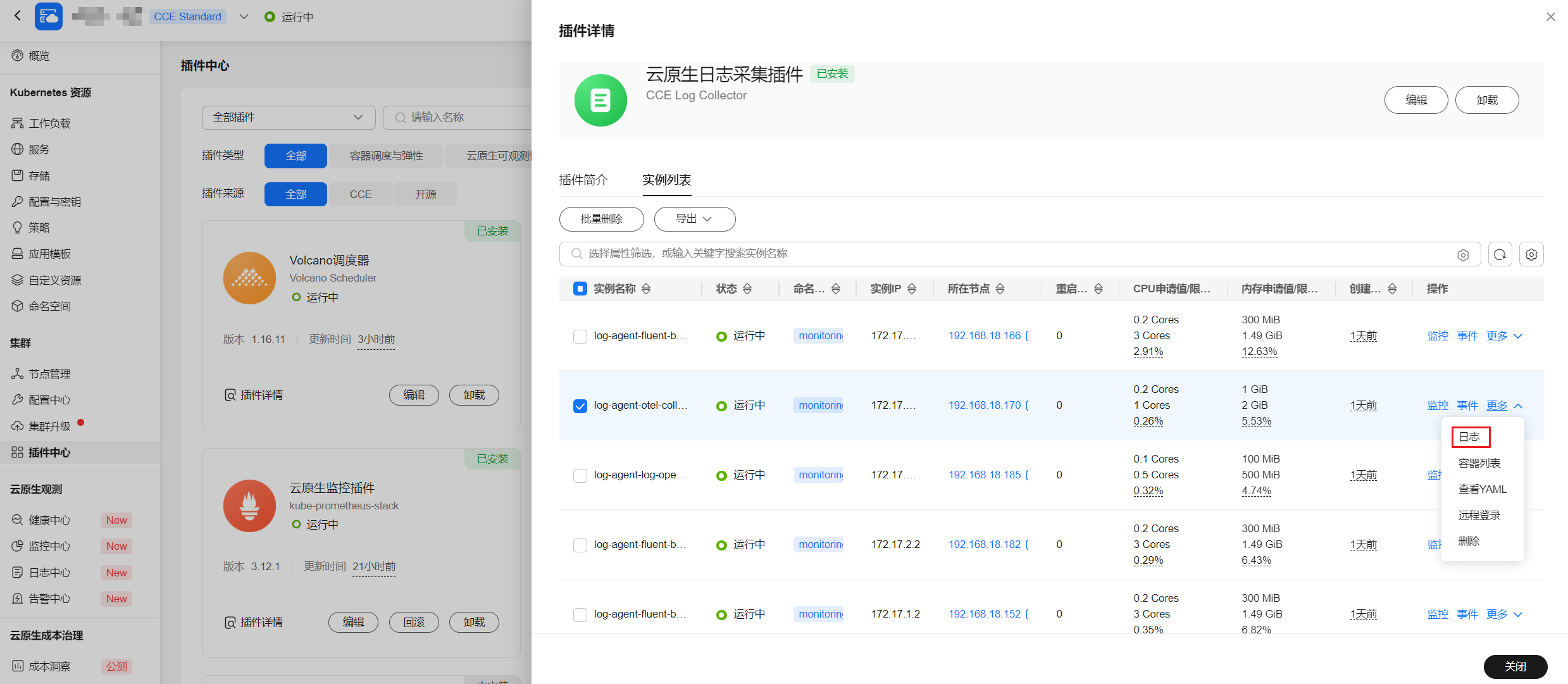Click the 关闭 button at panel bottom
The width and height of the screenshot is (1568, 684).
click(1515, 666)
